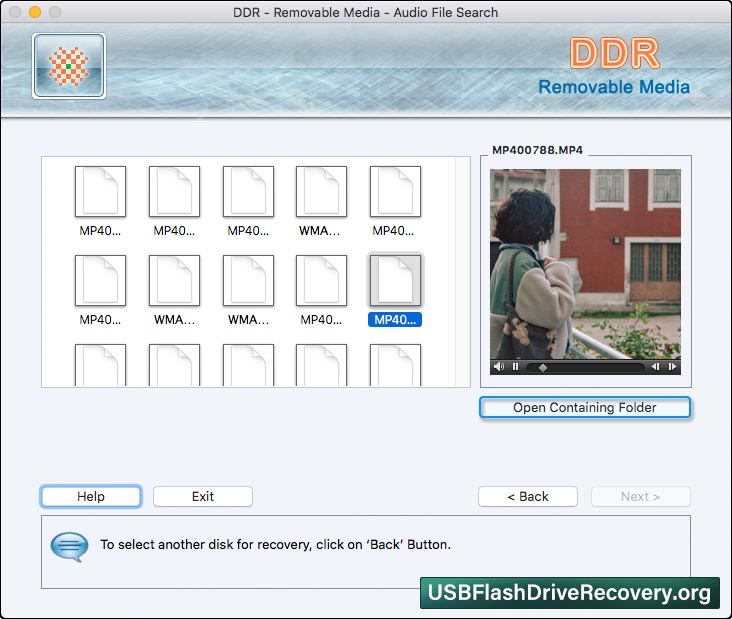Minimize the window with the yellow button
This screenshot has width=732, height=619.
tap(35, 12)
